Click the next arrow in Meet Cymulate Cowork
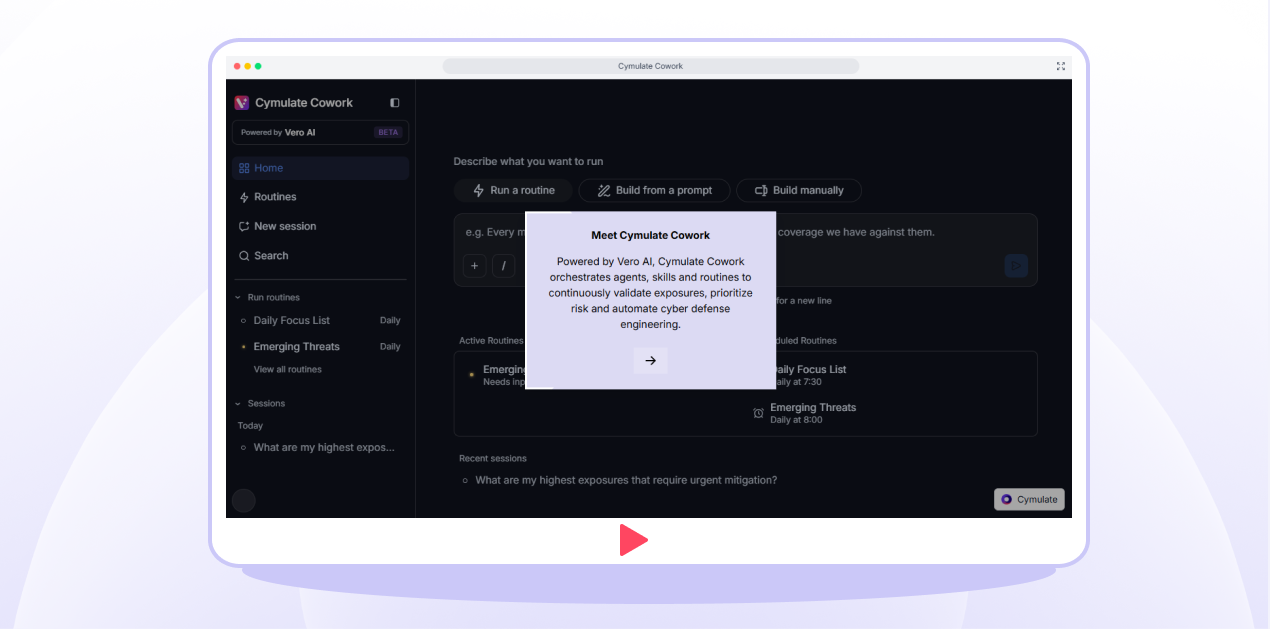The width and height of the screenshot is (1270, 629). click(x=650, y=361)
